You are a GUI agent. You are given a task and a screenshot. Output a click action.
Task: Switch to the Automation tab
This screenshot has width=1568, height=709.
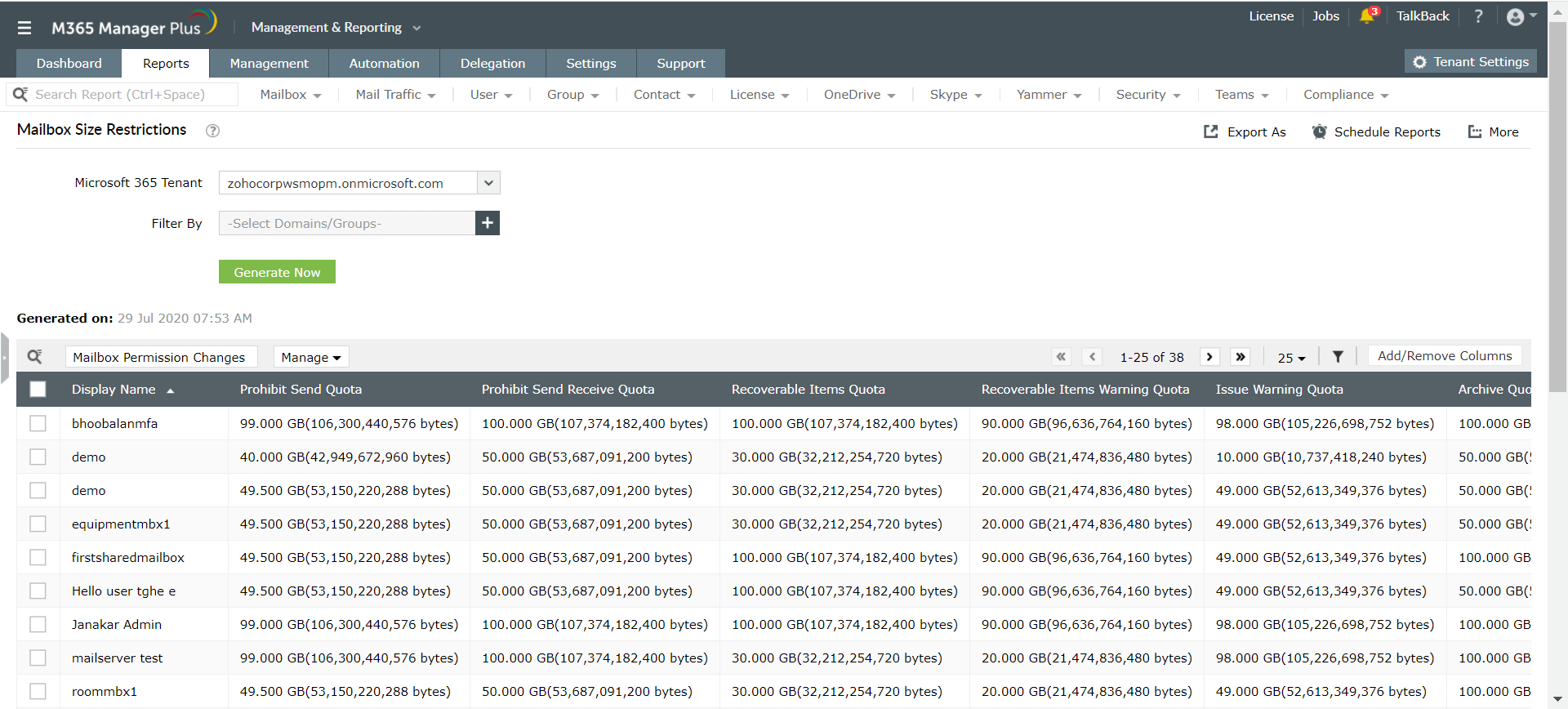384,63
